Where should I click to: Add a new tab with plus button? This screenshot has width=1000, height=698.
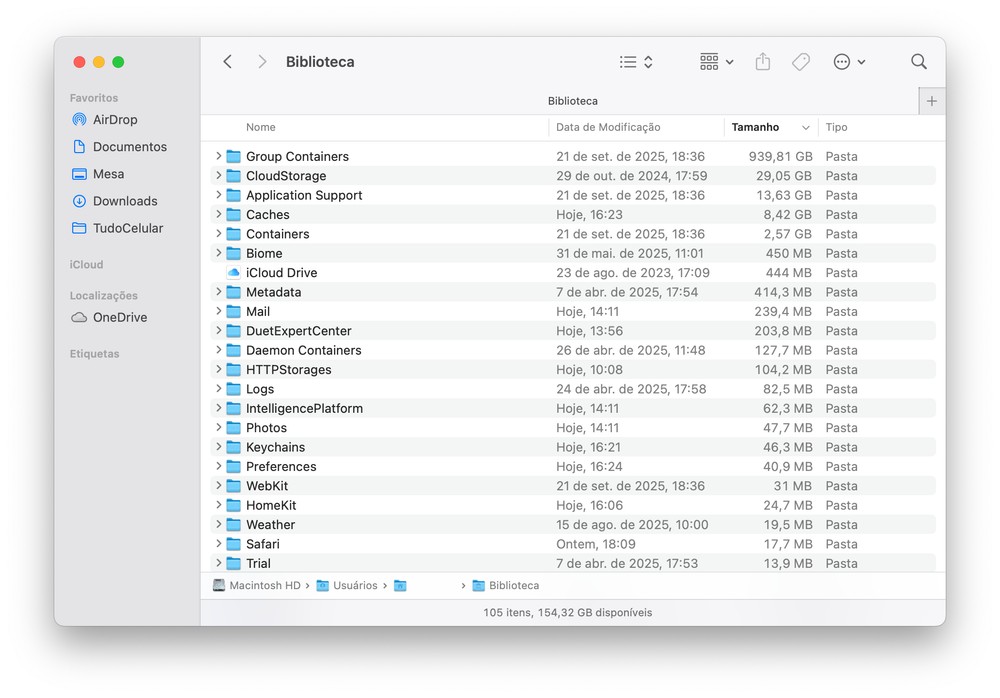pos(932,101)
